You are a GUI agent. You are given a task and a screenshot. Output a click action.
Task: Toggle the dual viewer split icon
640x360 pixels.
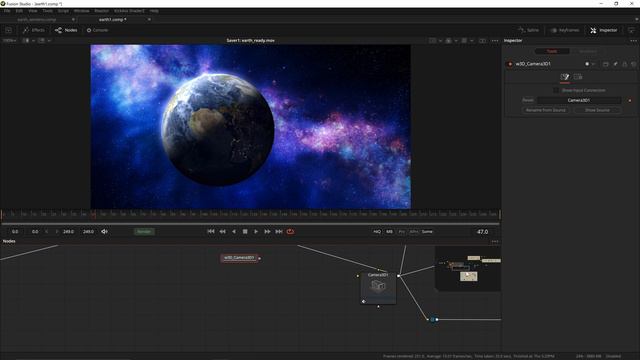coord(482,40)
